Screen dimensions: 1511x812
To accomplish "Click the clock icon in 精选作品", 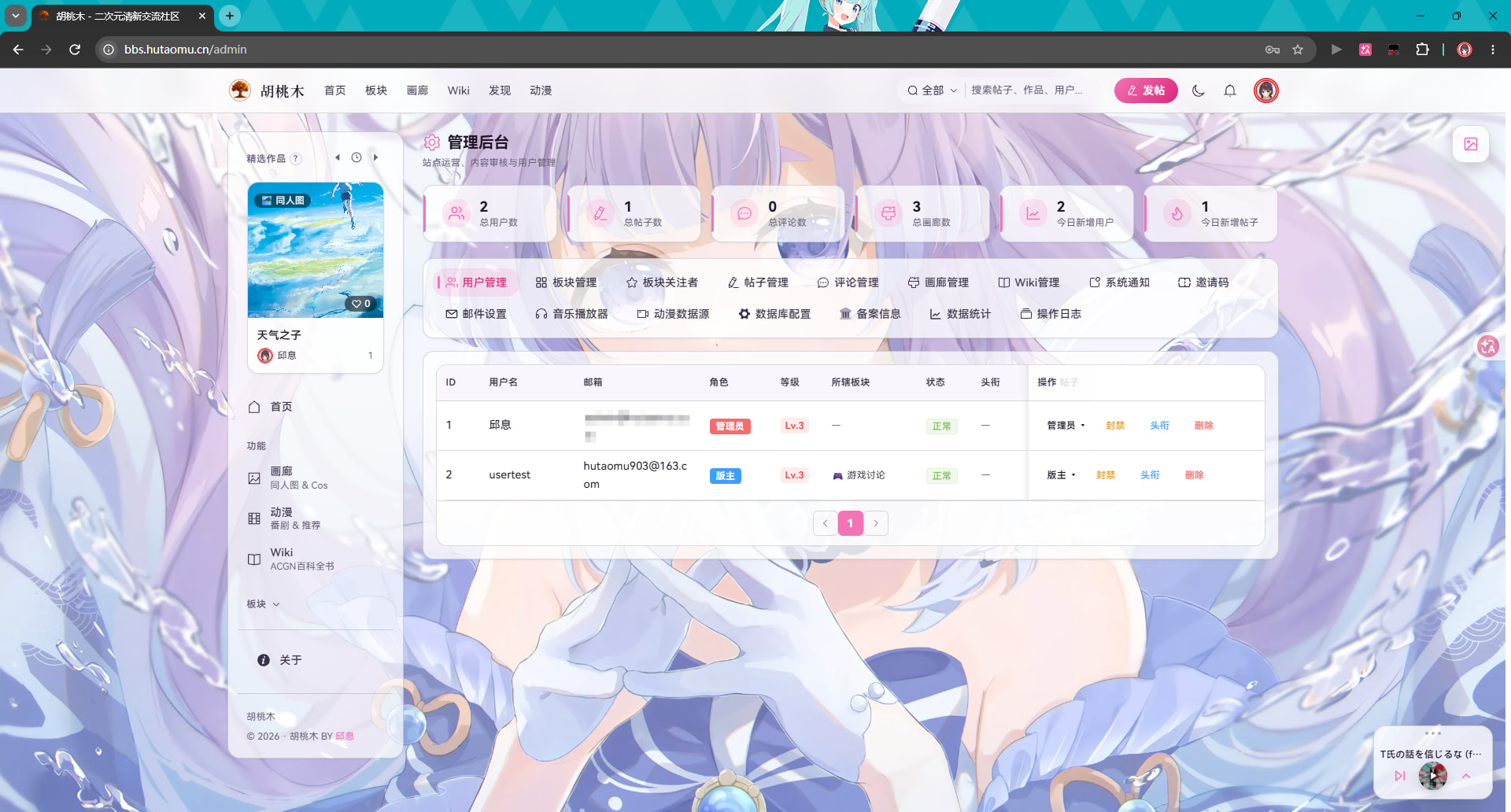I will click(x=357, y=157).
